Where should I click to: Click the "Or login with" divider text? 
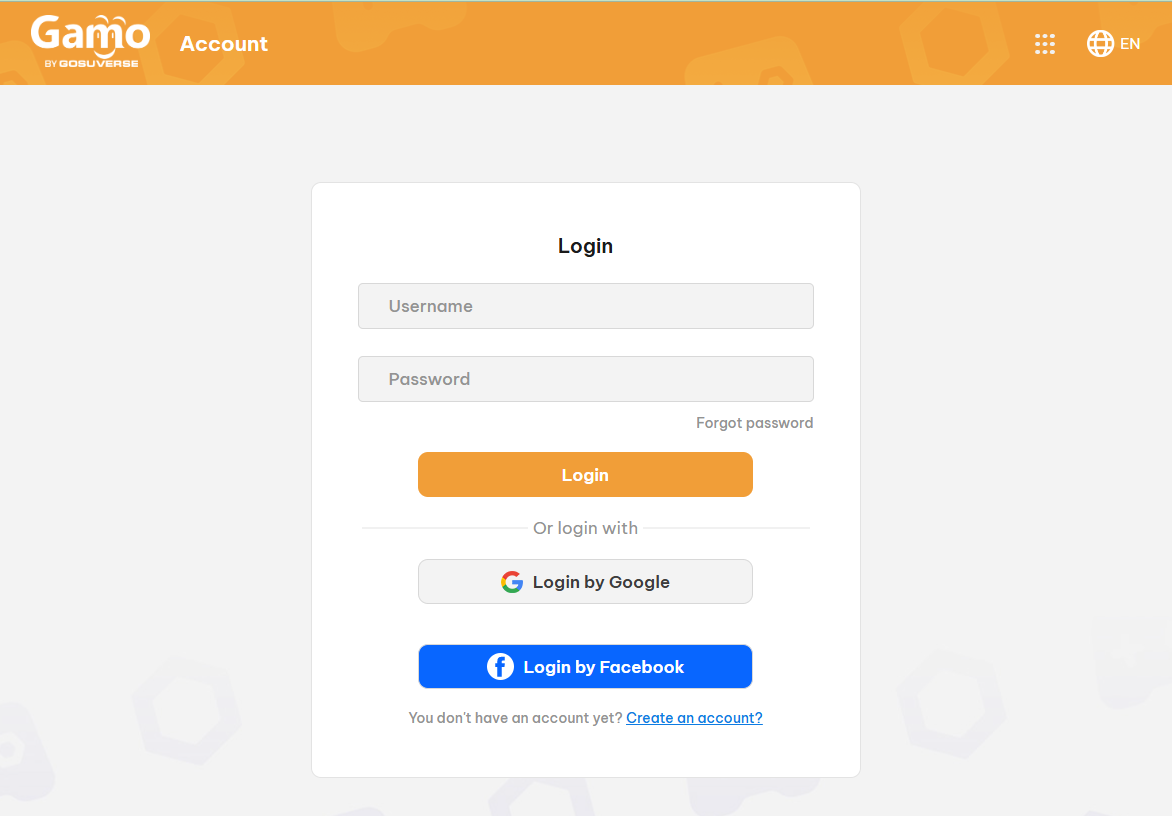click(585, 528)
